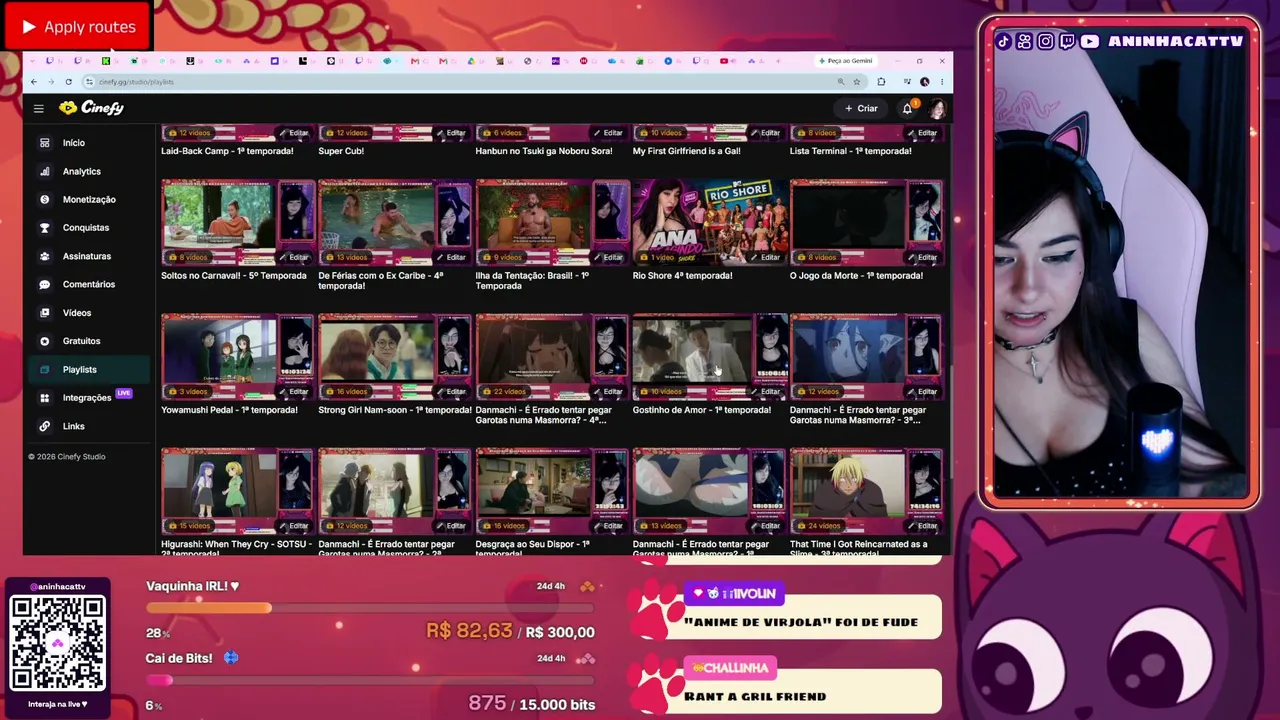This screenshot has height=720, width=1280.
Task: Open the Yowamushi Pedal thumbnail
Action: tap(237, 357)
